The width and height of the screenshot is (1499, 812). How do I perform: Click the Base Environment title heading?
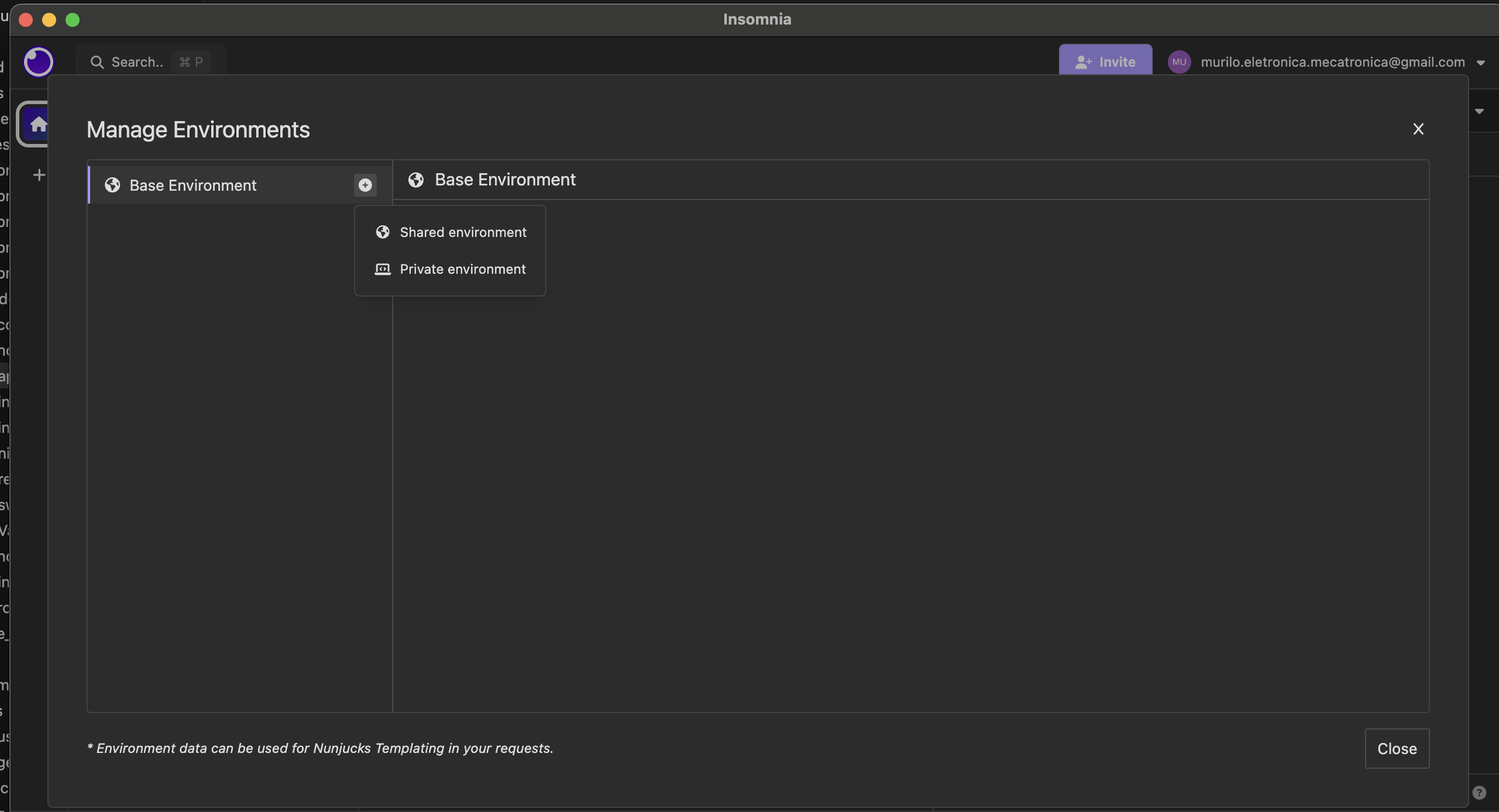pyautogui.click(x=505, y=180)
